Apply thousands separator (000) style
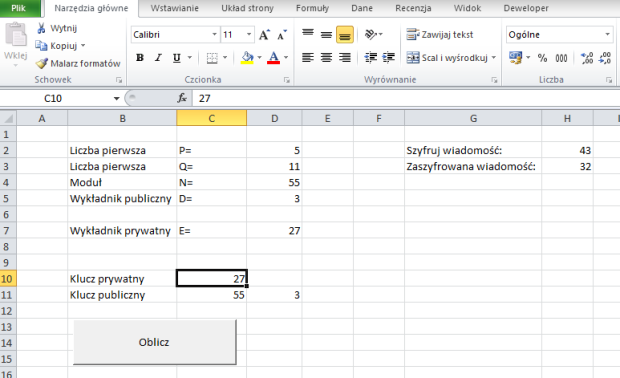The image size is (620, 378). 561,58
